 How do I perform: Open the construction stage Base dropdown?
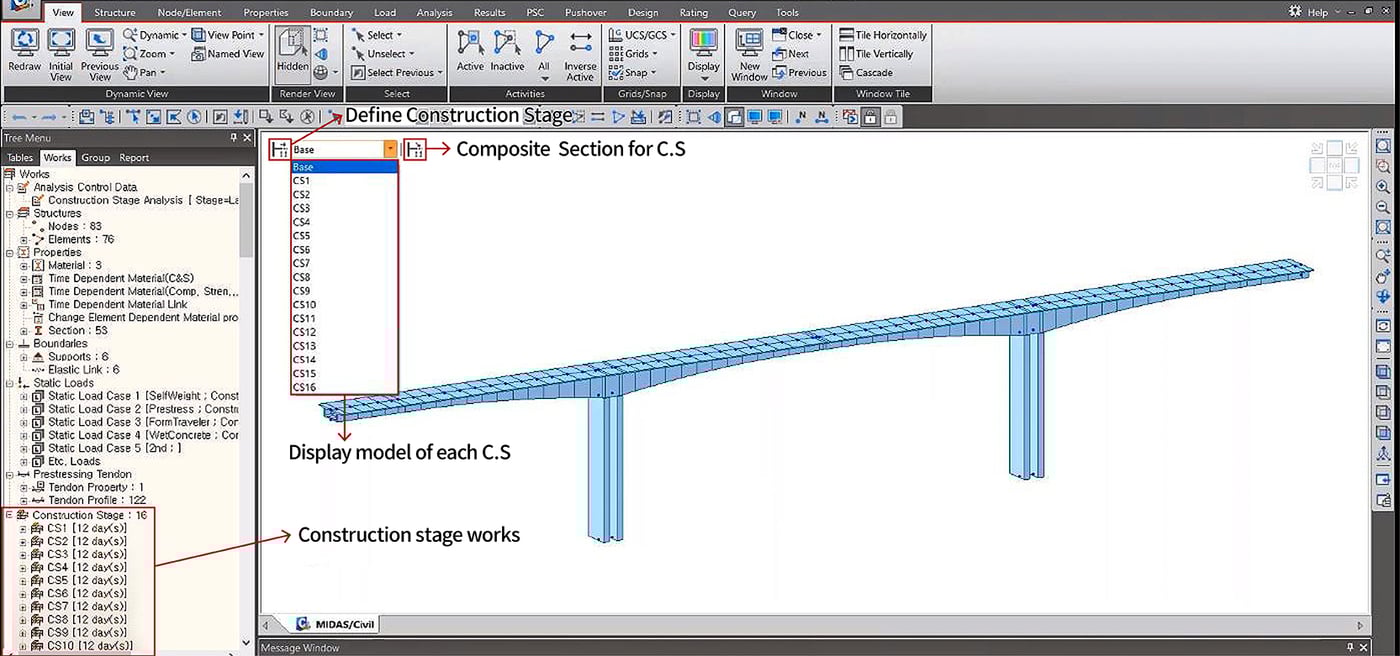click(389, 150)
